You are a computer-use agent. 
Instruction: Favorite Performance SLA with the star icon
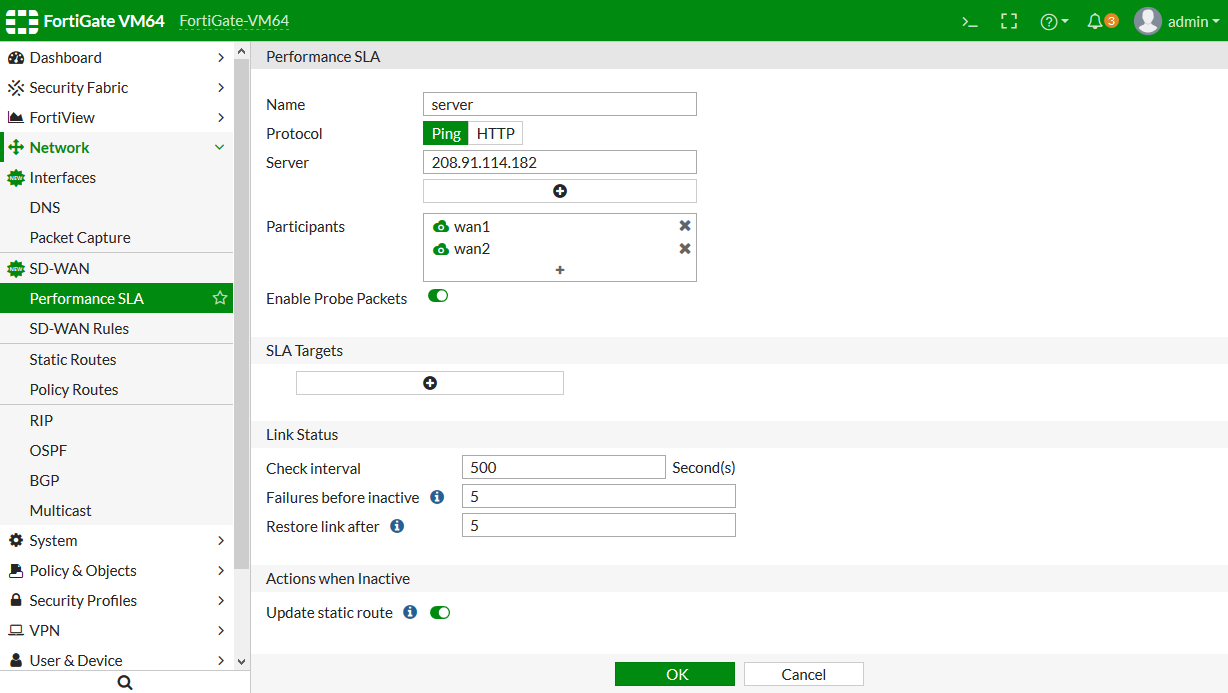(x=218, y=298)
